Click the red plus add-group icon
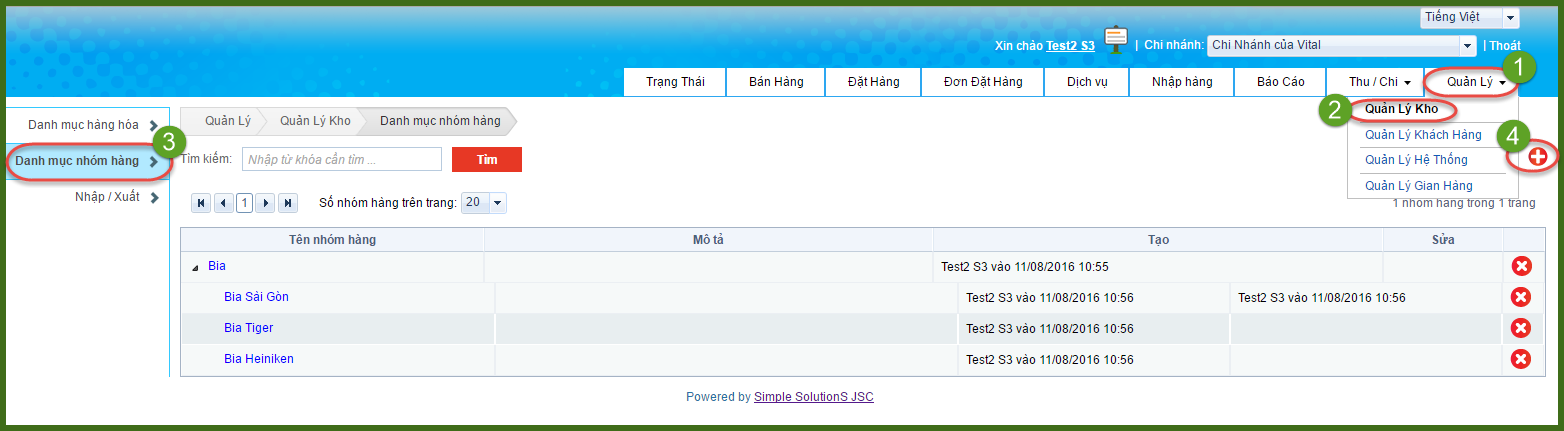The height and width of the screenshot is (431, 1564). tap(1538, 156)
